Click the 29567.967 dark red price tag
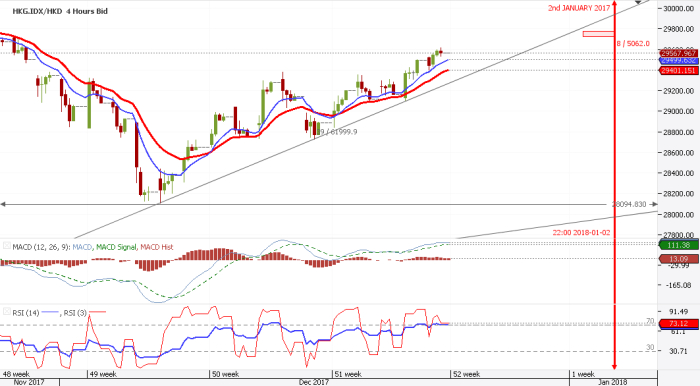Screen dimensions: 700x386 pyautogui.click(x=678, y=53)
